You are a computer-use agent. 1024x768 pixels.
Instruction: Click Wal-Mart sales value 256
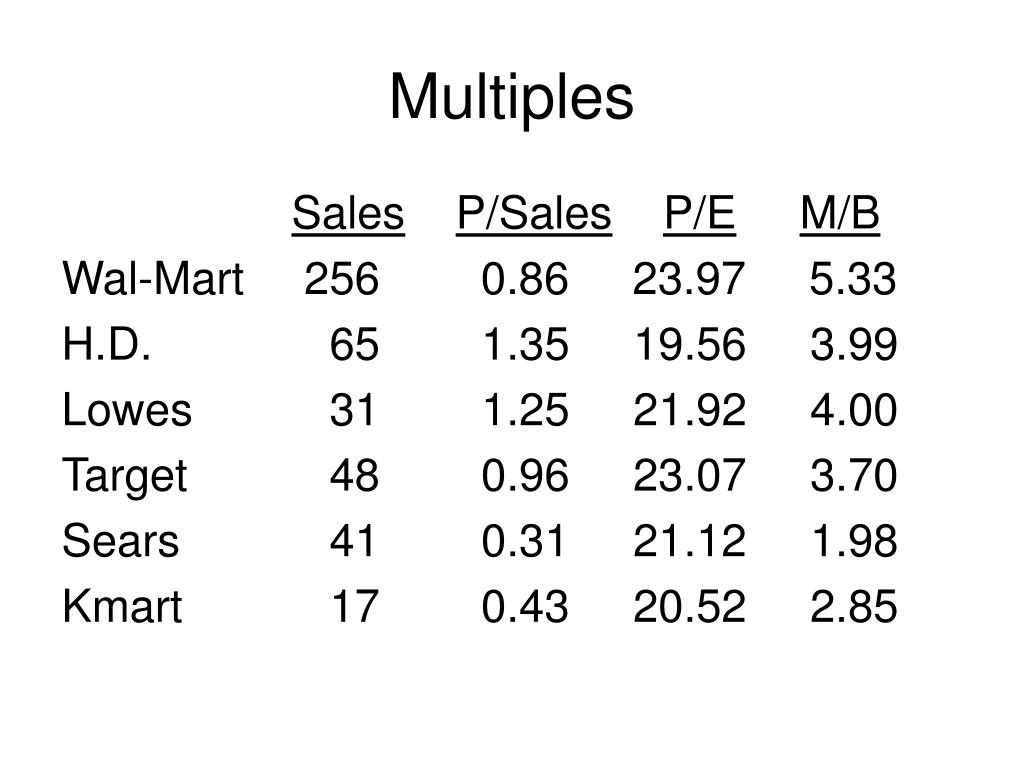pyautogui.click(x=342, y=279)
